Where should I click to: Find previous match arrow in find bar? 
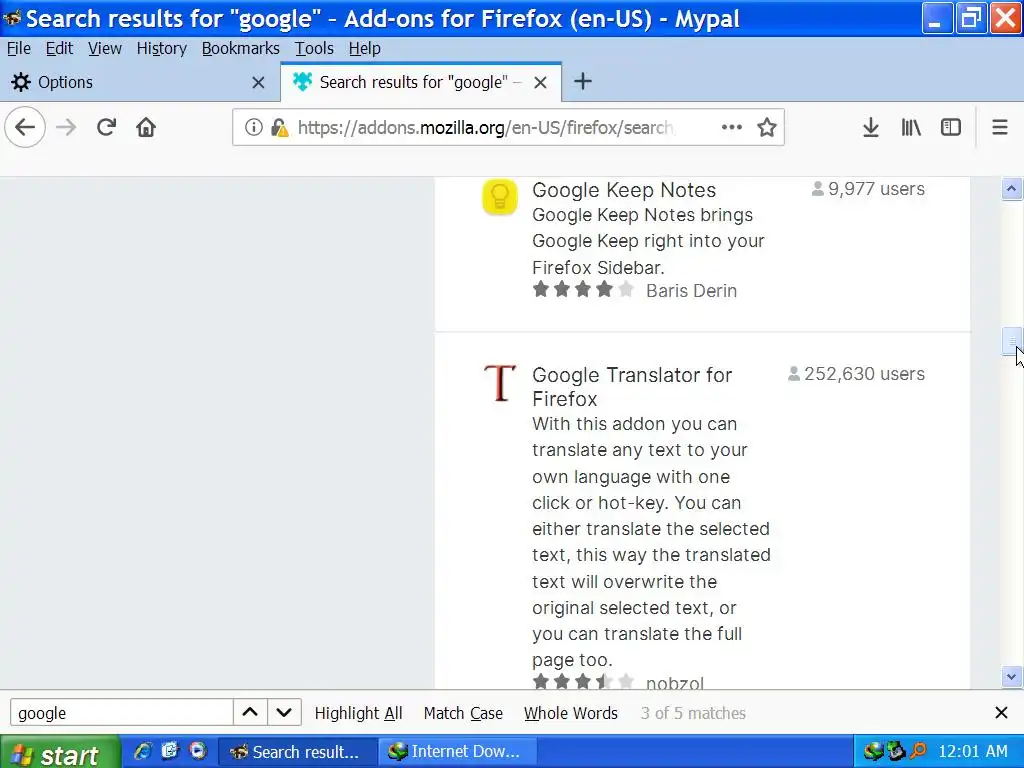250,712
